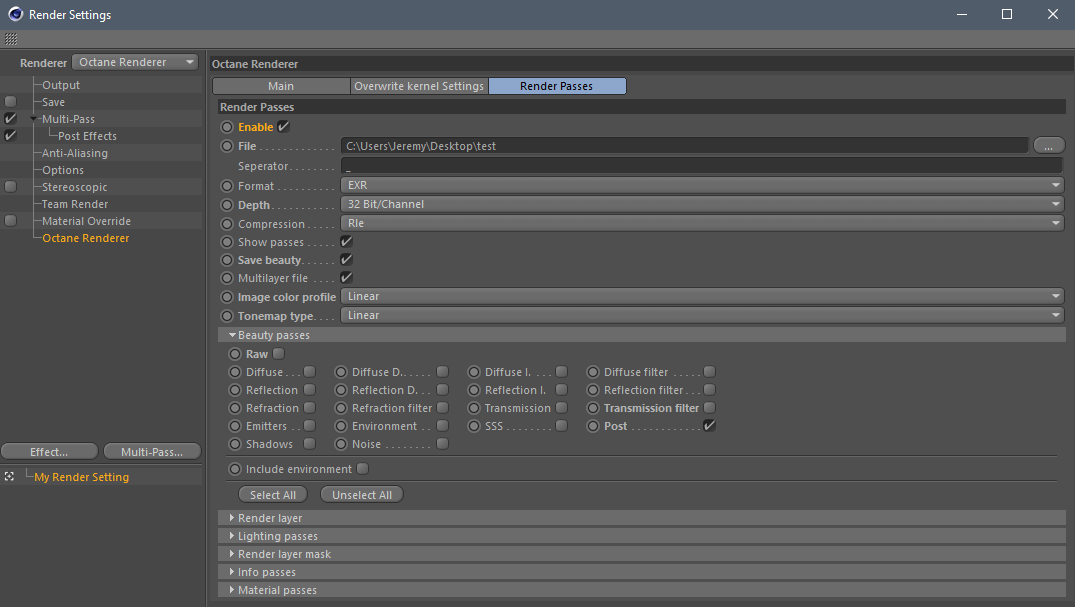The width and height of the screenshot is (1075, 607).
Task: Click the SSS pass circle icon
Action: point(474,426)
